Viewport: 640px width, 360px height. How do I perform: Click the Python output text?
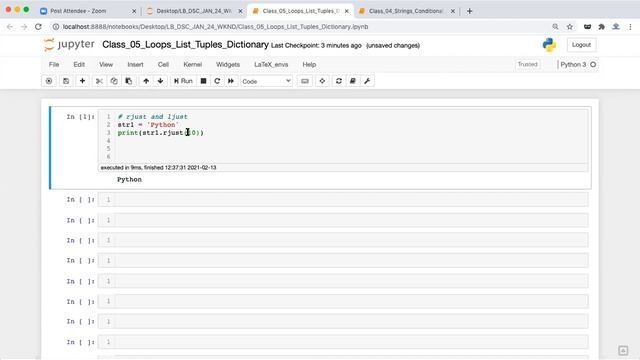[129, 180]
